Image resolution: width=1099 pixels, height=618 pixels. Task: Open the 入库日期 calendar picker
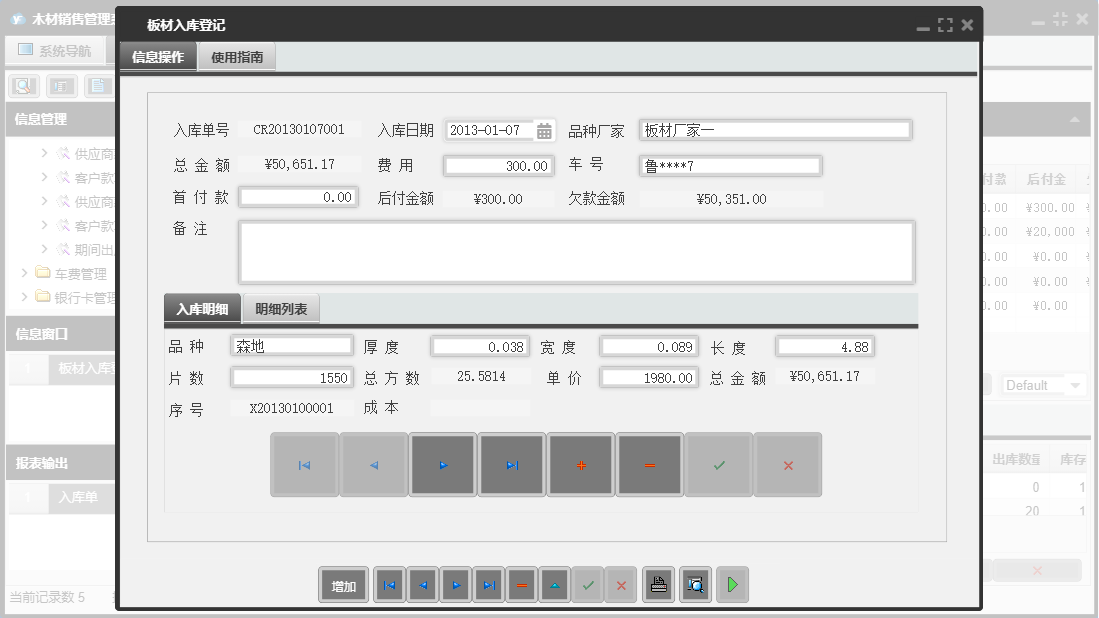click(x=544, y=129)
